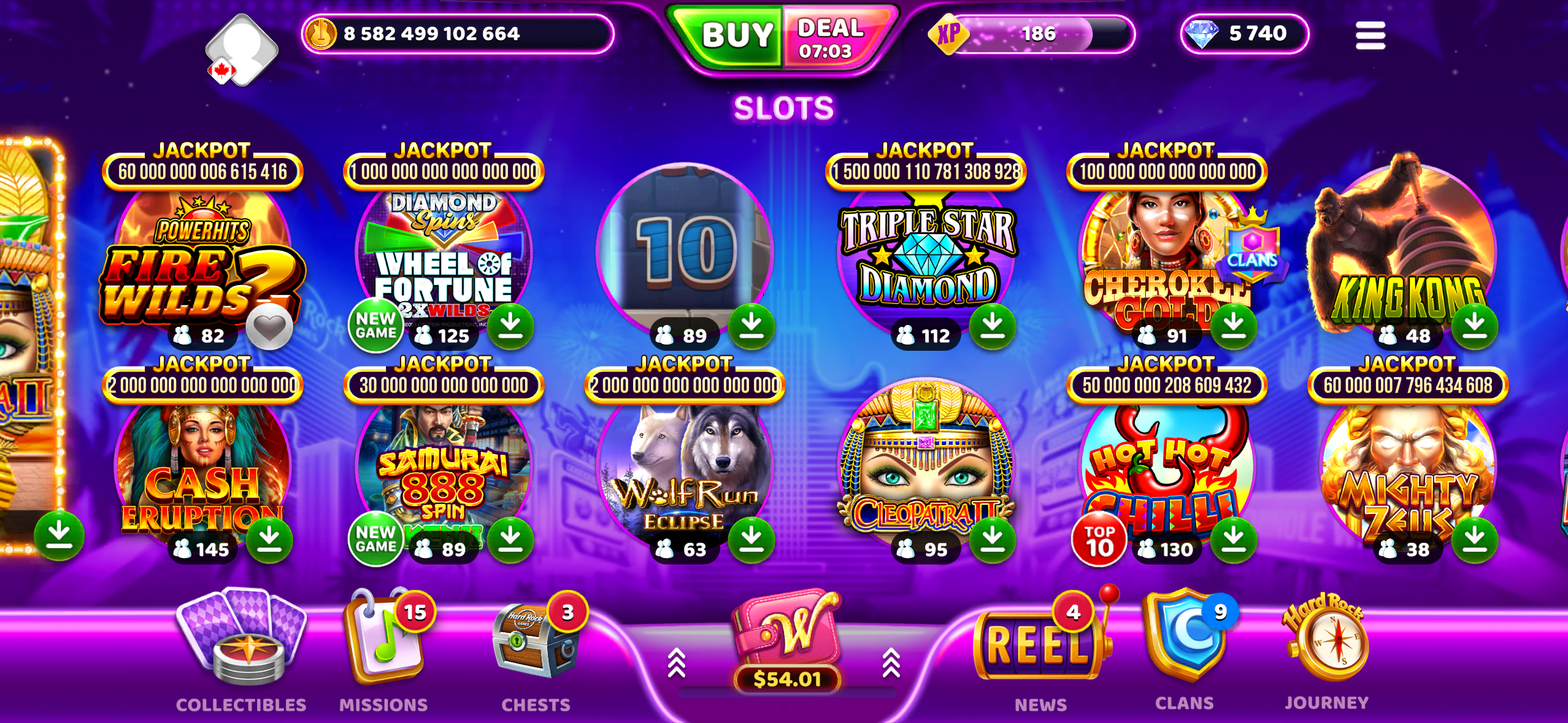Image resolution: width=1568 pixels, height=723 pixels.
Task: Expand panel with left double chevron arrows
Action: tap(677, 662)
